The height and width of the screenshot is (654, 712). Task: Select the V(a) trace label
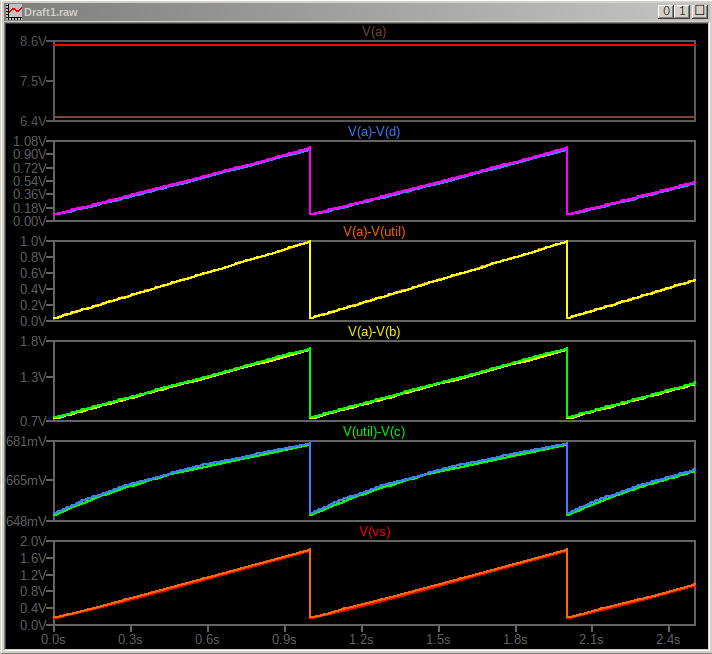point(374,32)
